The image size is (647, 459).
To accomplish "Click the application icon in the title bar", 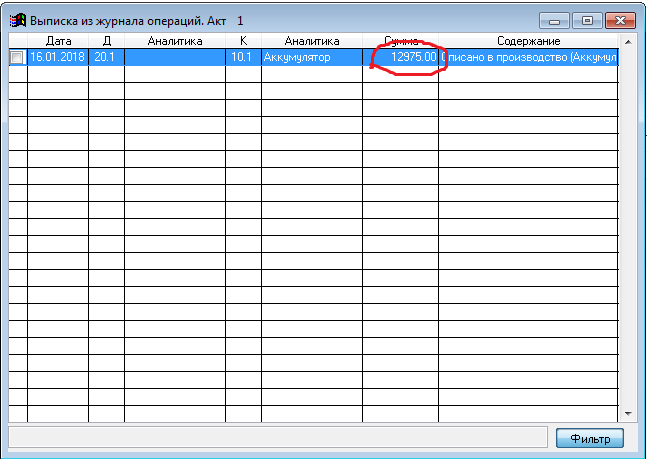I will pyautogui.click(x=17, y=20).
